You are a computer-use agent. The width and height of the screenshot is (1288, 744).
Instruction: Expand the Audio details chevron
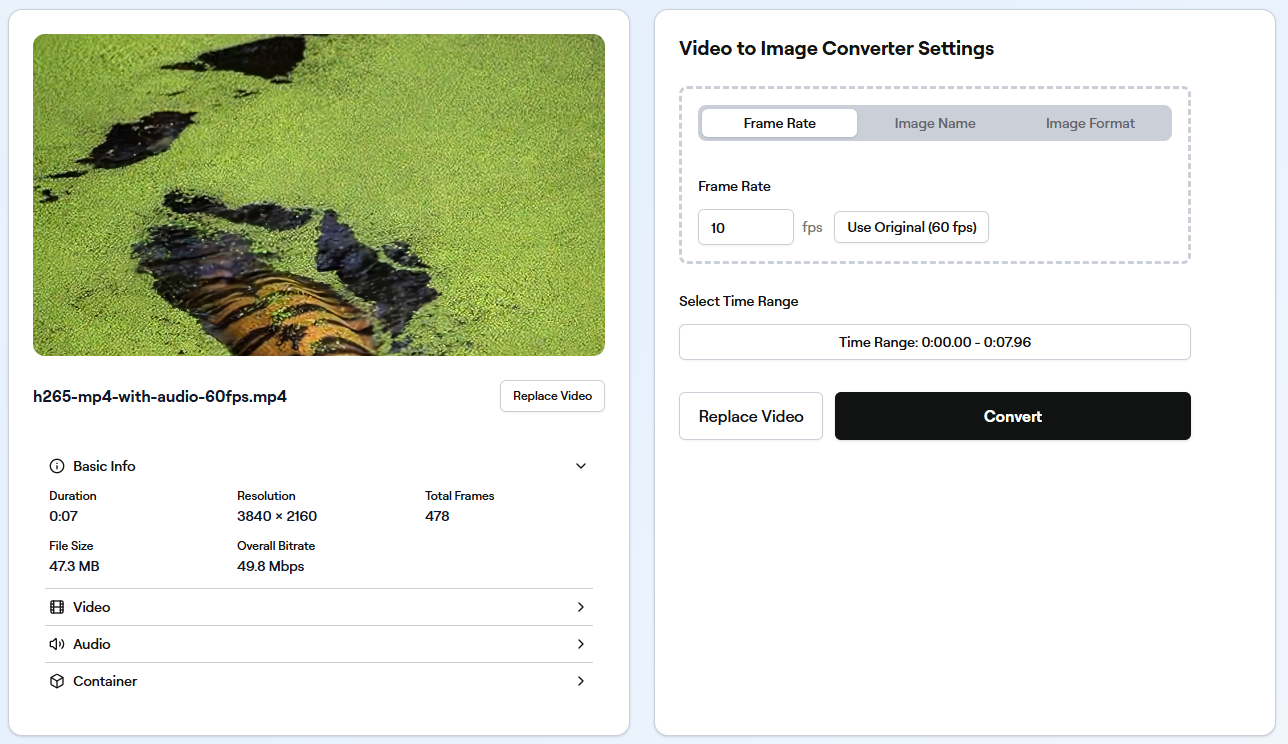click(580, 644)
